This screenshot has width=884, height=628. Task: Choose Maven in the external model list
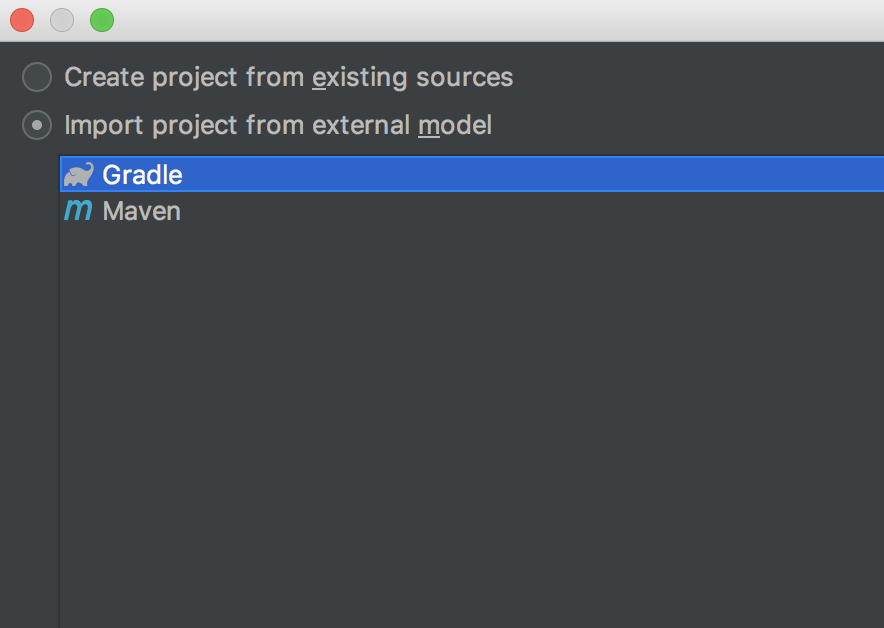(472, 211)
